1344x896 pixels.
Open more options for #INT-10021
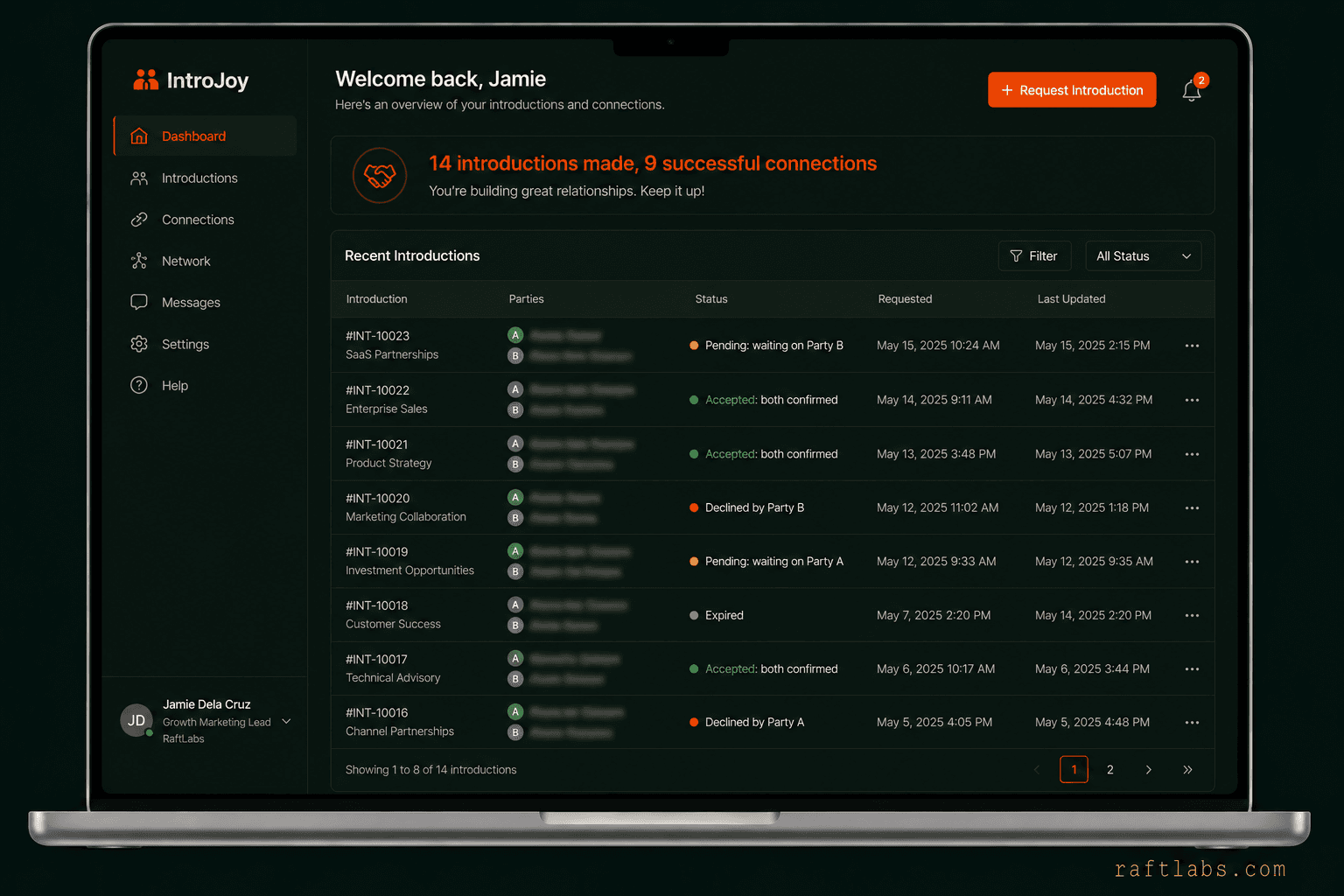[1192, 454]
